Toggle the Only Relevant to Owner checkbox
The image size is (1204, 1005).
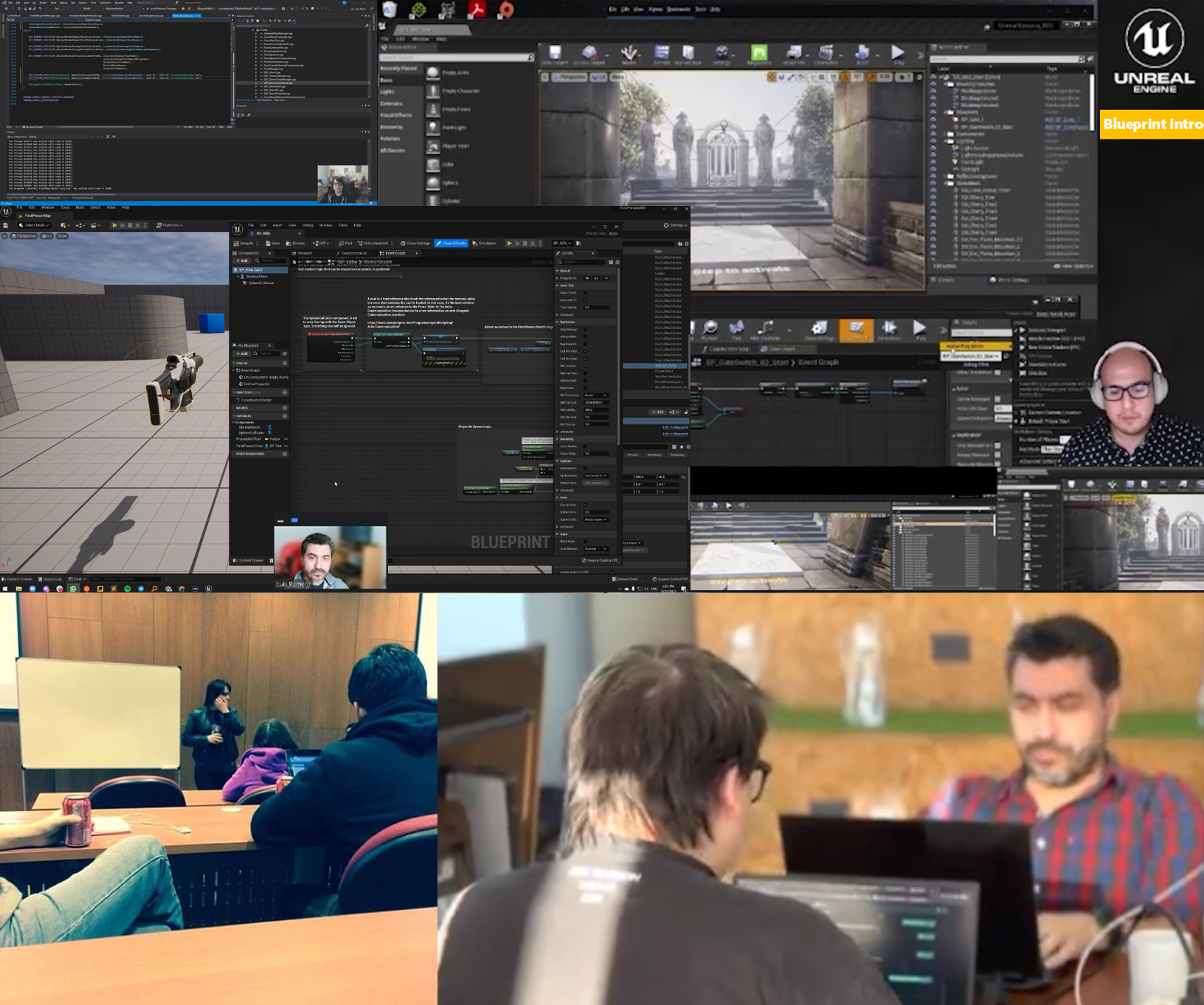[x=585, y=330]
